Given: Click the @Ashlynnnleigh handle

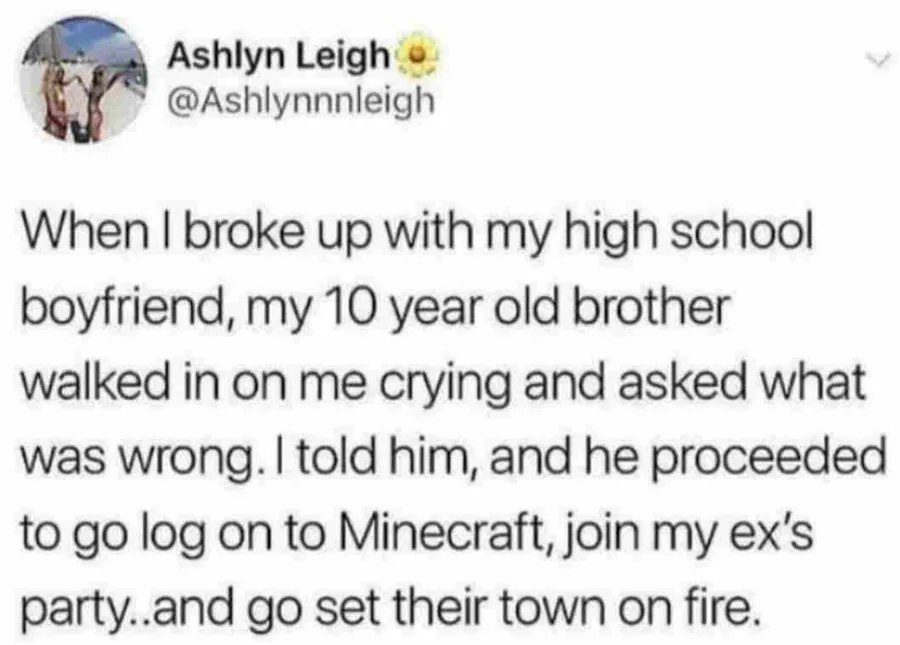Looking at the screenshot, I should click(x=300, y=102).
